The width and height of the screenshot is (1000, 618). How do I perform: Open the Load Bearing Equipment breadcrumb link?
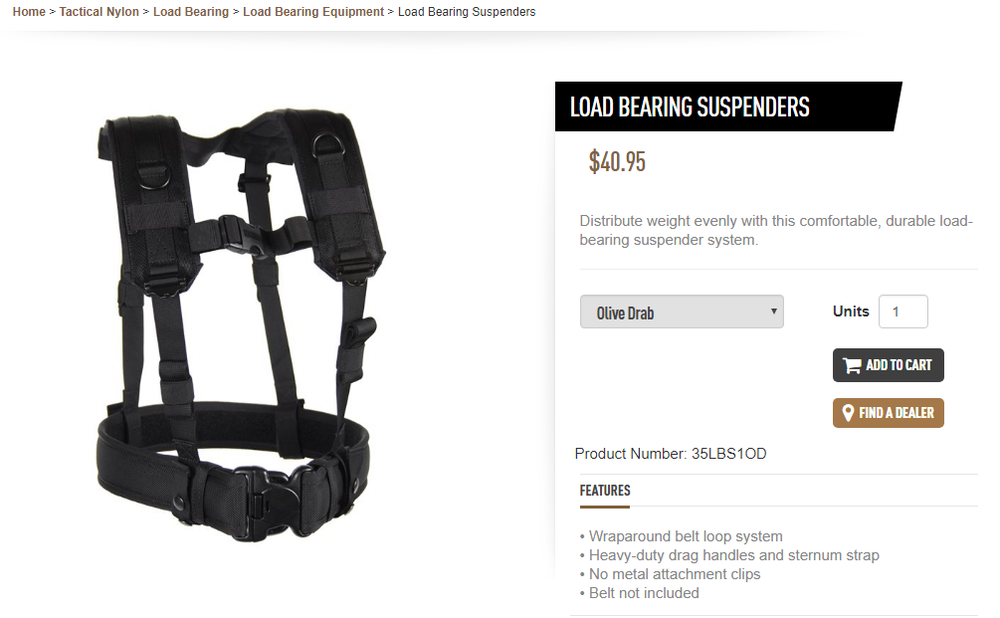coord(313,11)
